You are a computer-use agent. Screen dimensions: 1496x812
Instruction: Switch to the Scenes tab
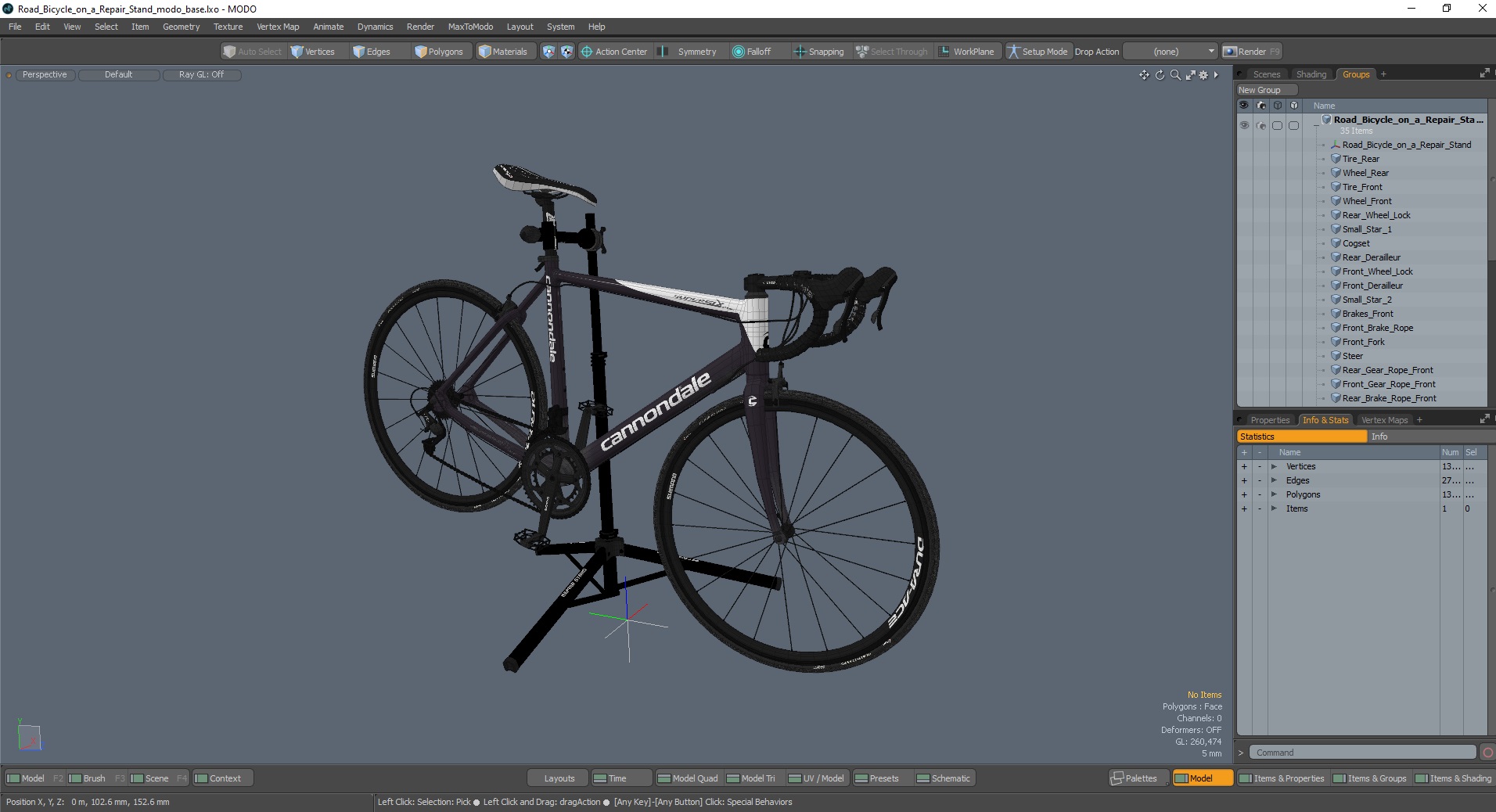pyautogui.click(x=1266, y=74)
